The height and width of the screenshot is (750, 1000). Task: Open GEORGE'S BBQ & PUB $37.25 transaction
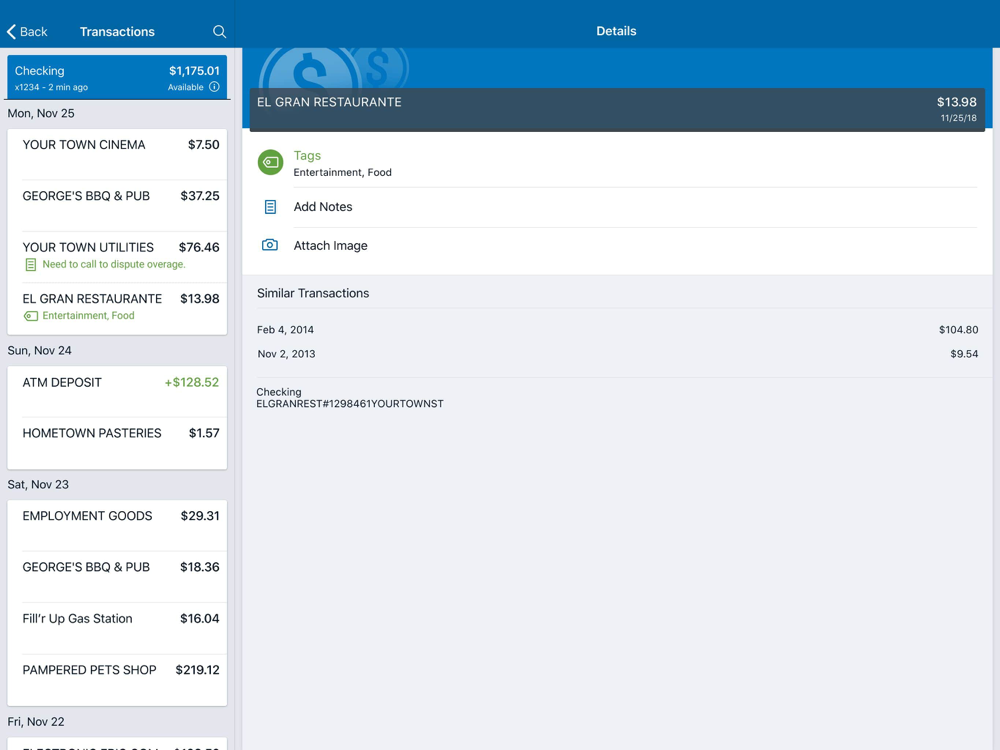coord(117,206)
